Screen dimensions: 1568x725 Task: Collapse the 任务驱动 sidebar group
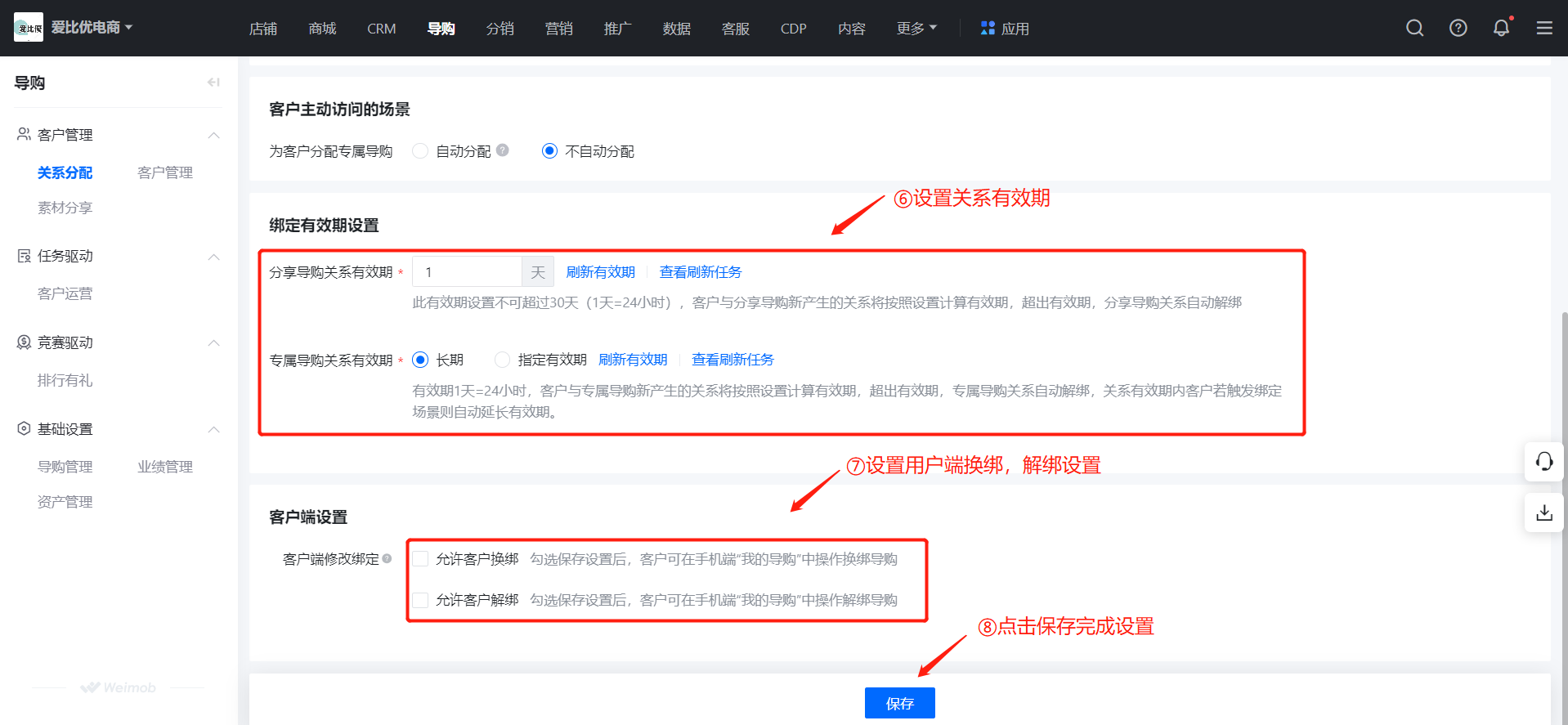pyautogui.click(x=214, y=257)
